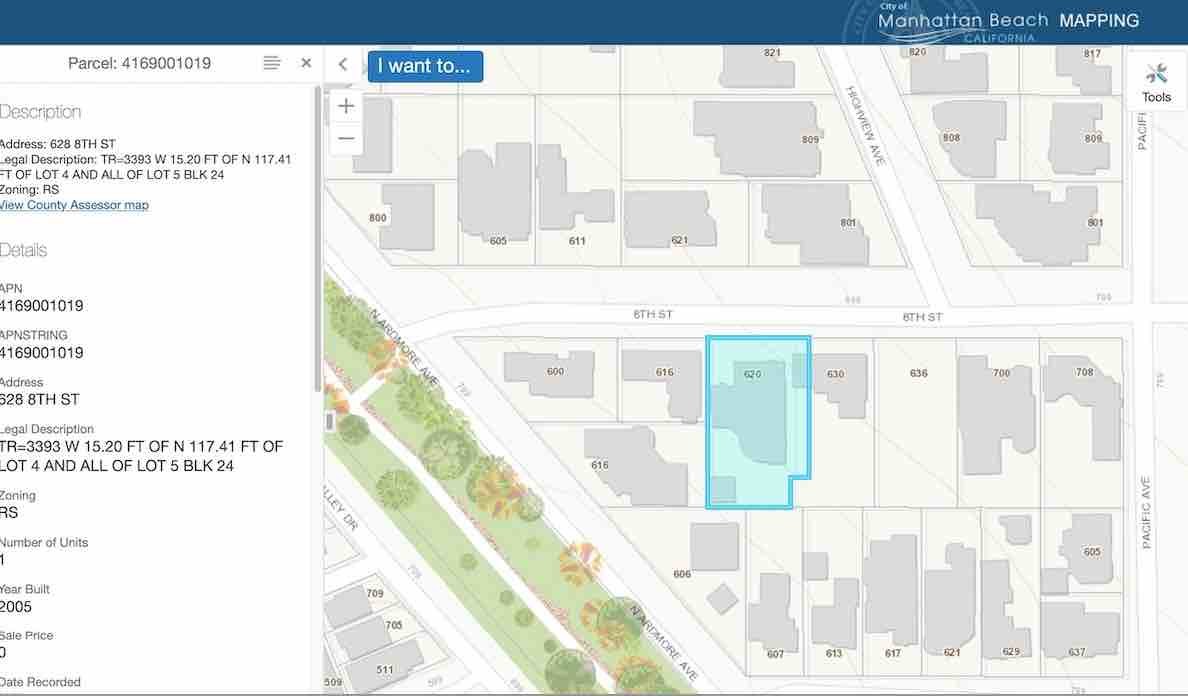
Task: Open the View County Assessor map link
Action: (x=74, y=204)
